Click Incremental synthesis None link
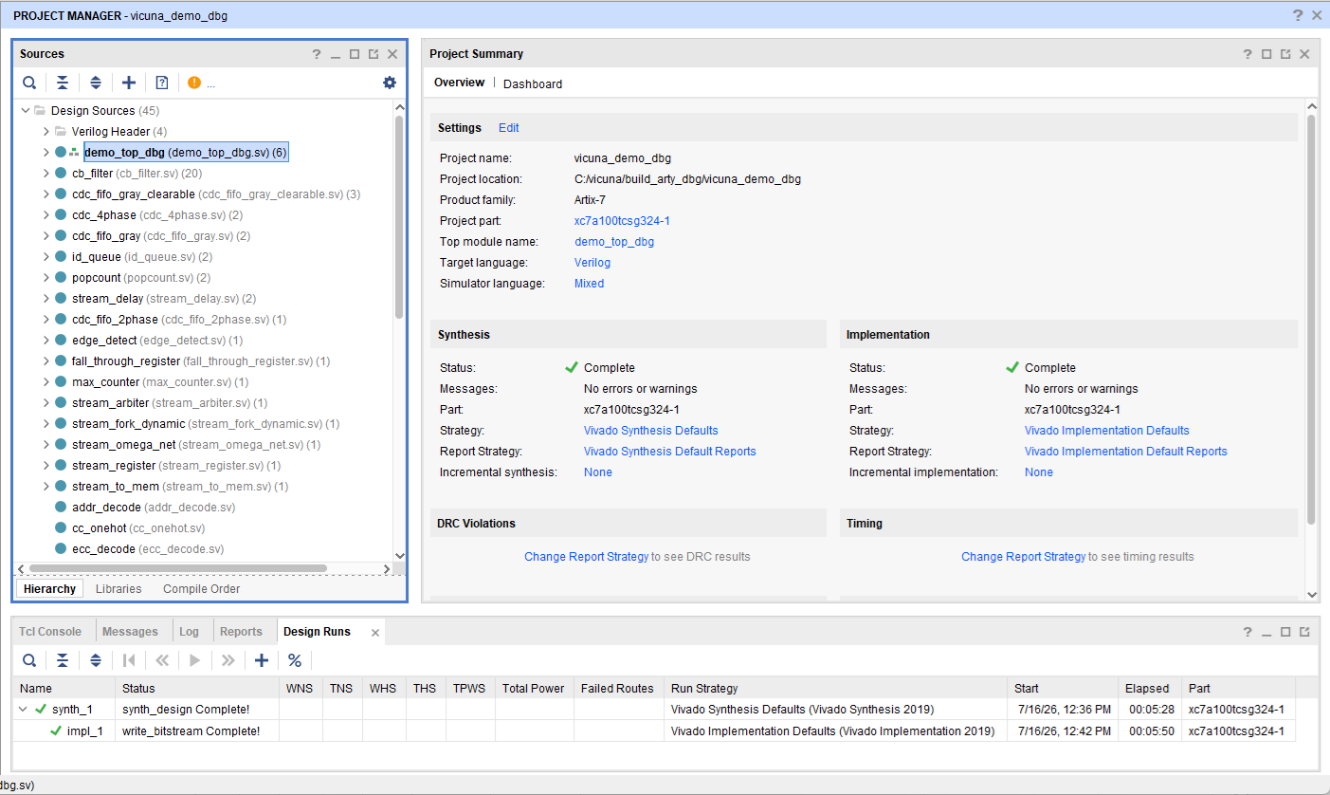 coord(598,473)
